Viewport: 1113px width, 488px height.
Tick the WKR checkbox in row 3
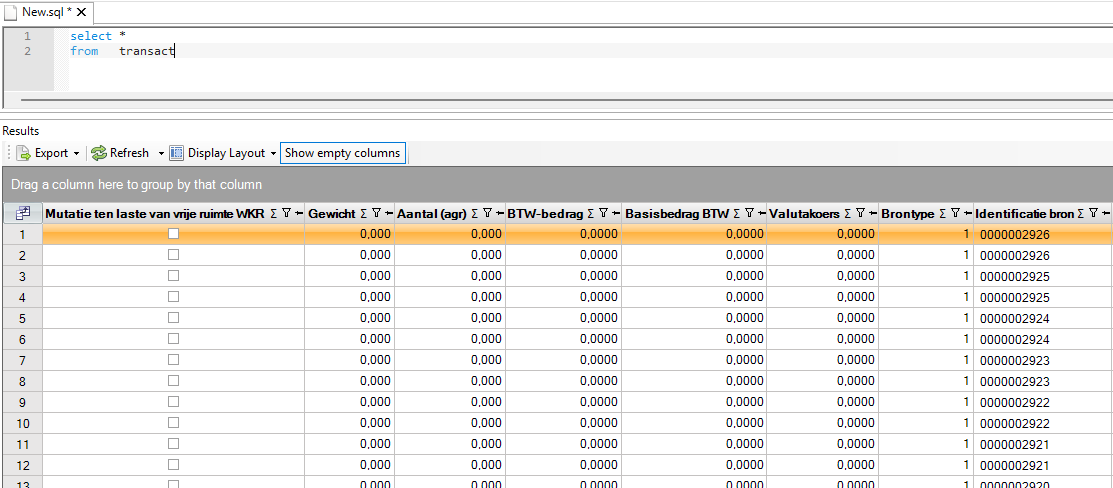tap(173, 276)
